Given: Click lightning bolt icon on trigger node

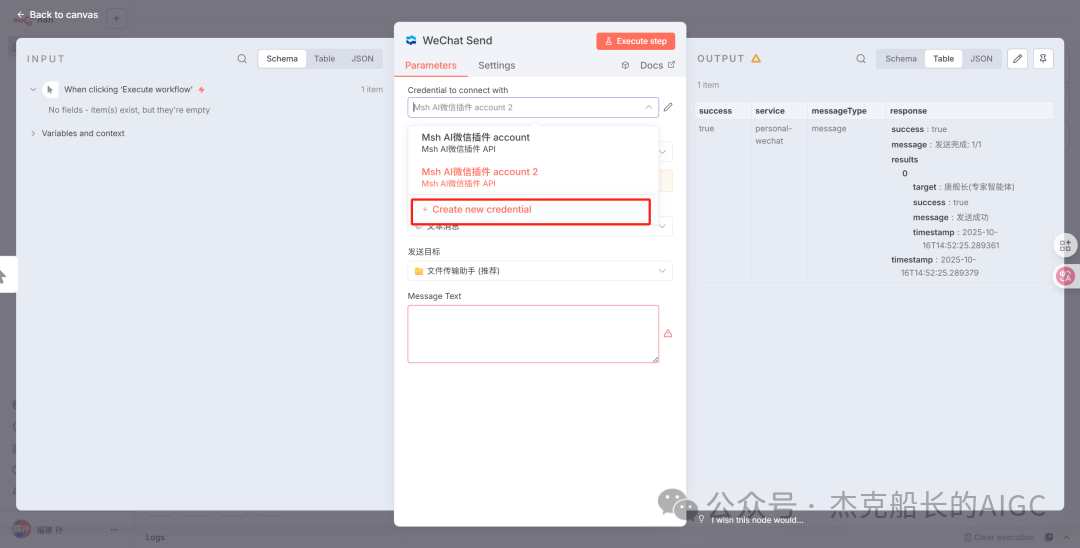Looking at the screenshot, I should point(201,89).
